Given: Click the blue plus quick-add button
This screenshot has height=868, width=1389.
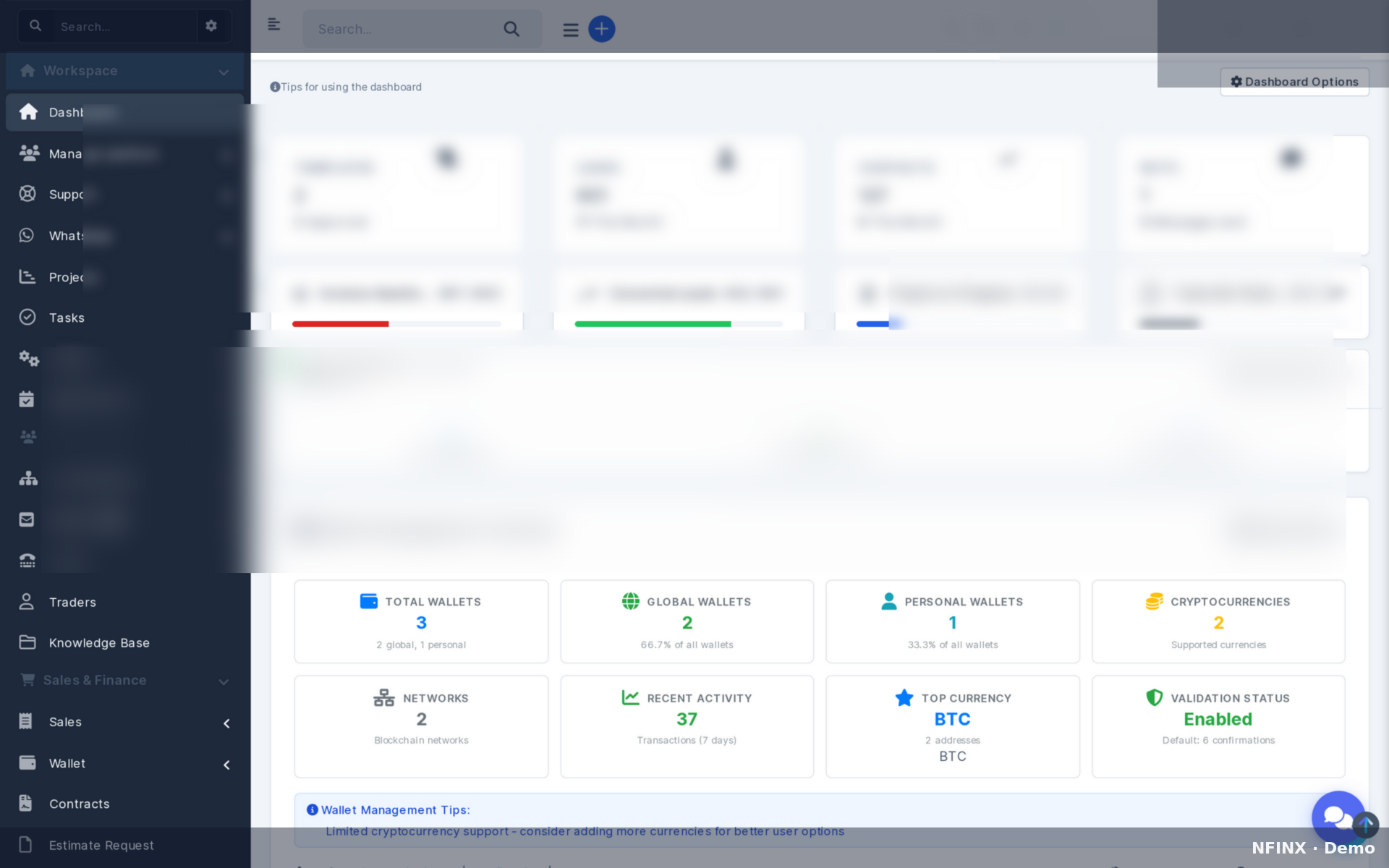Looking at the screenshot, I should pyautogui.click(x=601, y=29).
